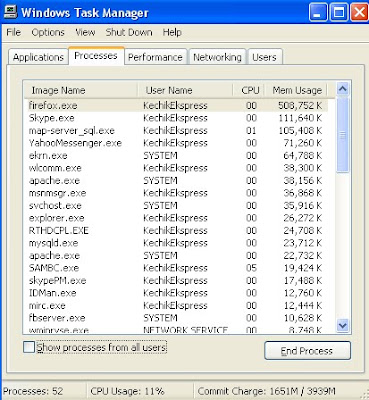Select the skypePM.exe process

(x=176, y=281)
